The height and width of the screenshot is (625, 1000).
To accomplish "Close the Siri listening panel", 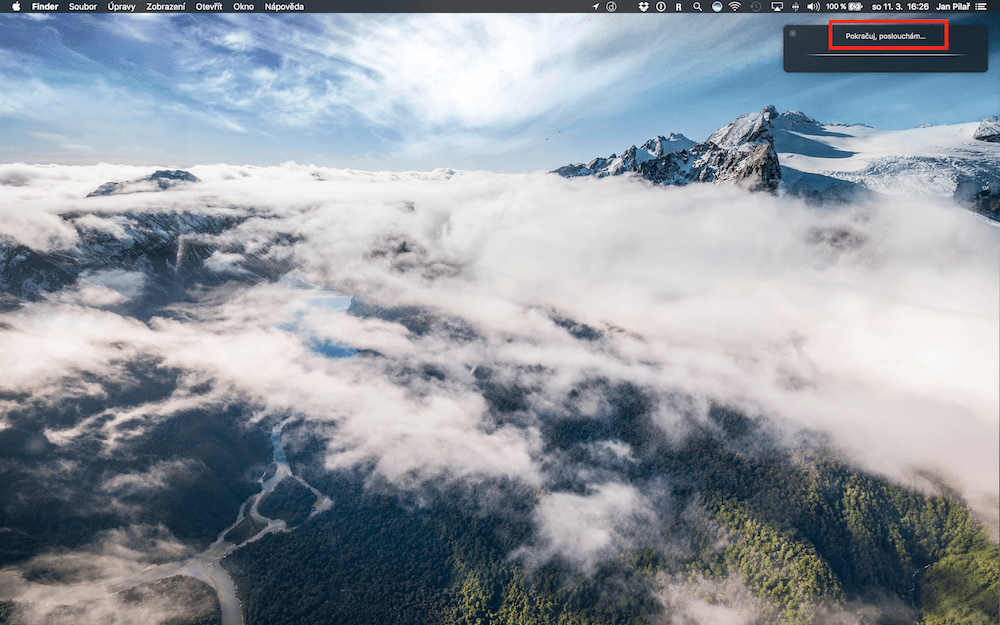I will [793, 33].
